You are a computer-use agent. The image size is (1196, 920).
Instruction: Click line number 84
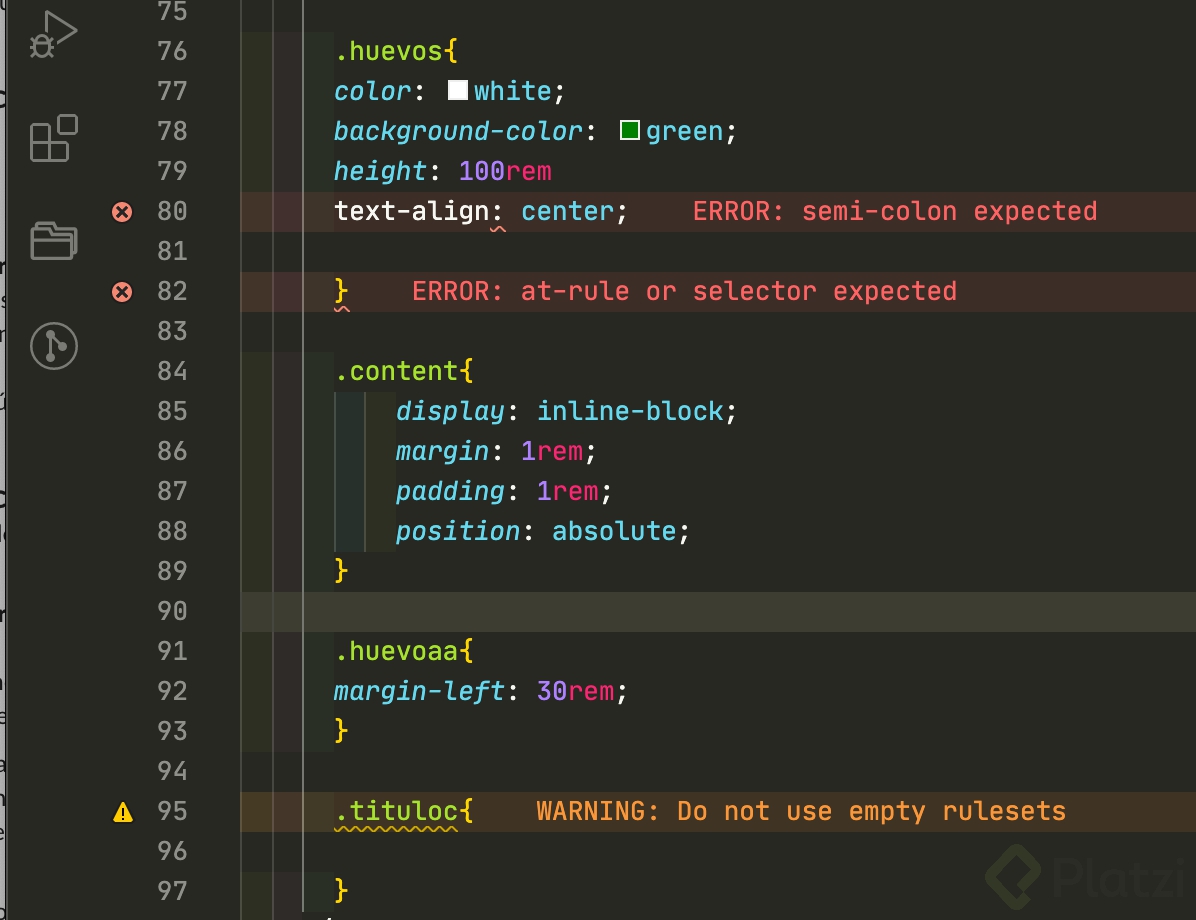[172, 371]
